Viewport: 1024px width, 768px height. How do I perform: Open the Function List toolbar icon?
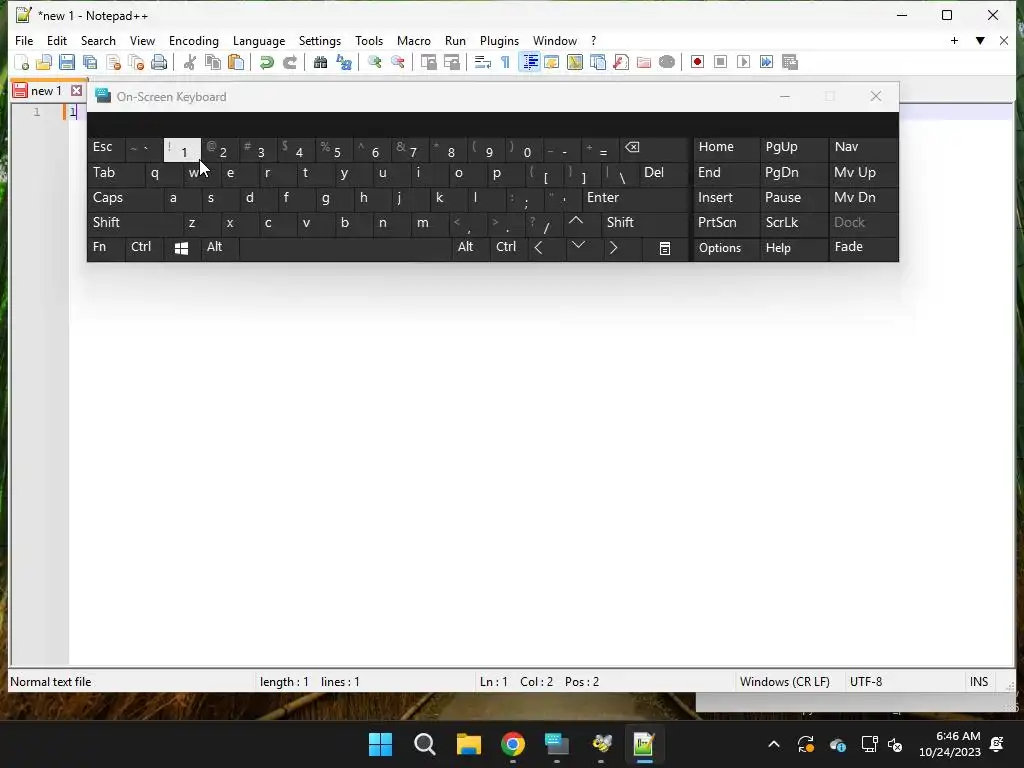(x=621, y=62)
